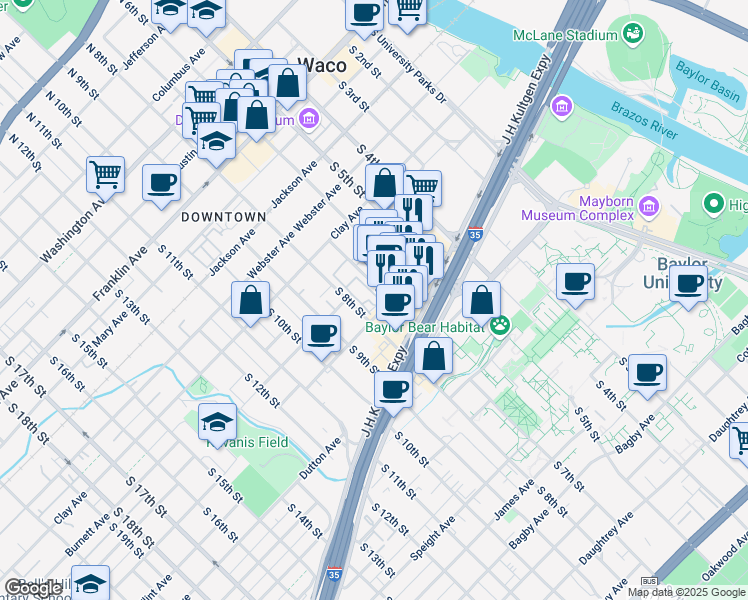Click the Baylor Bear Habitat paw pin

tap(500, 326)
